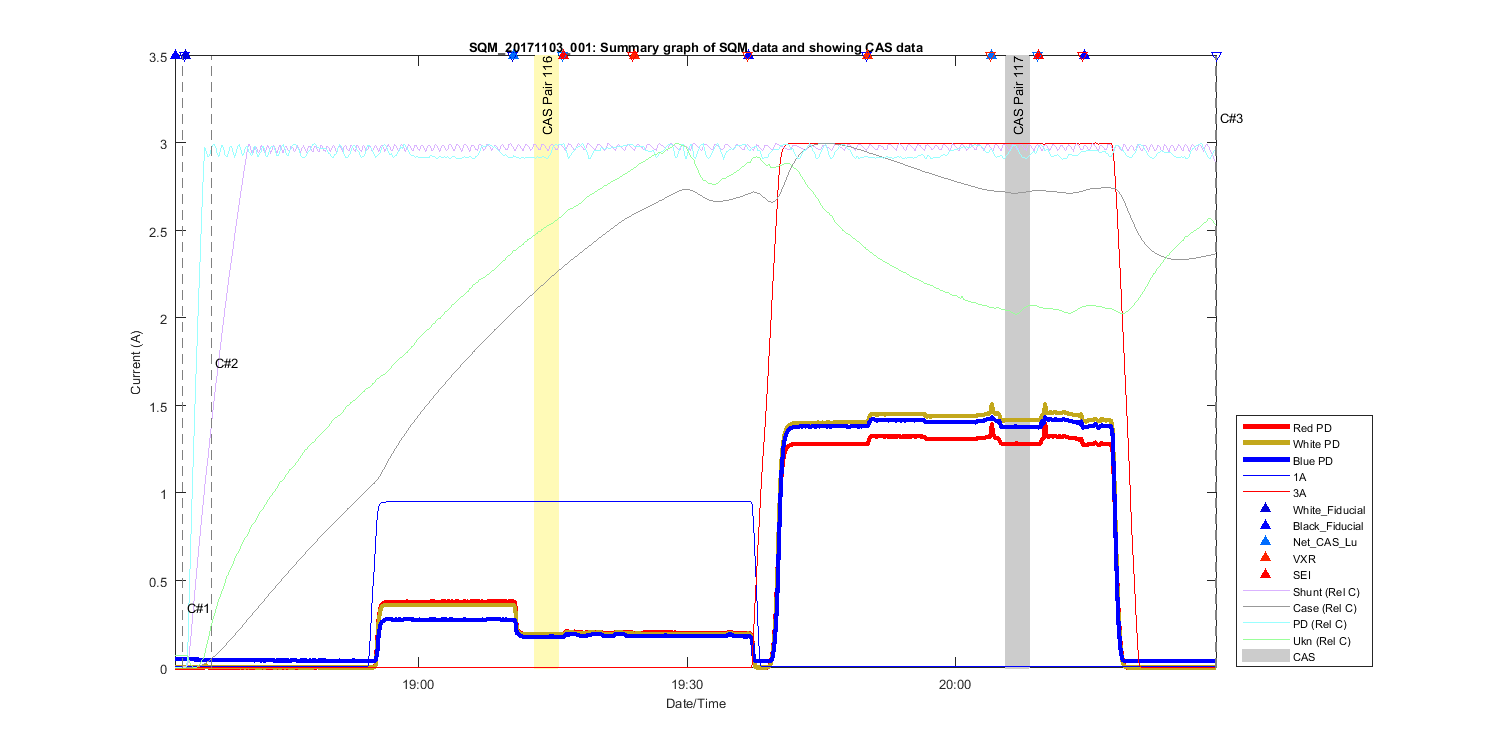Image resolution: width=1500 pixels, height=750 pixels.
Task: Click the blue triangle marker at top-left corner
Action: [176, 55]
